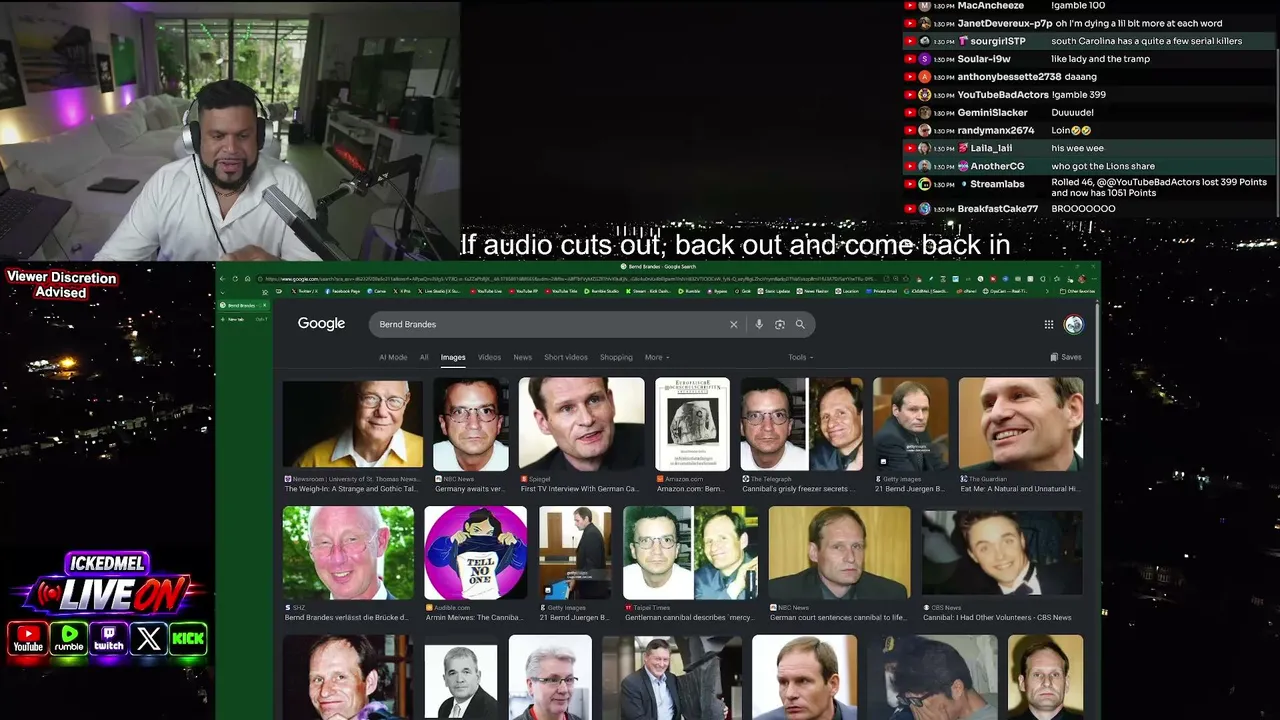
Task: Open the News results tab
Action: (523, 357)
